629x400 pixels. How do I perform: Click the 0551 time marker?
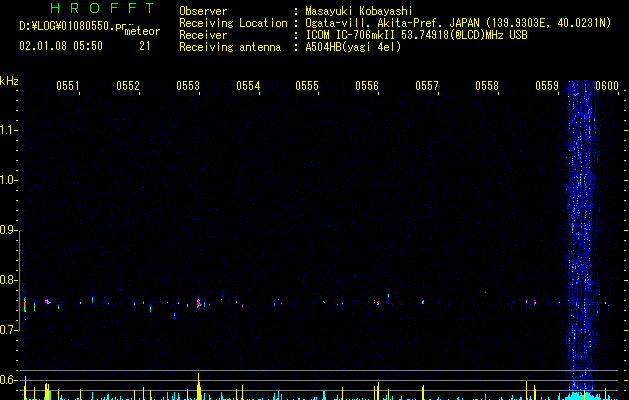[x=67, y=86]
